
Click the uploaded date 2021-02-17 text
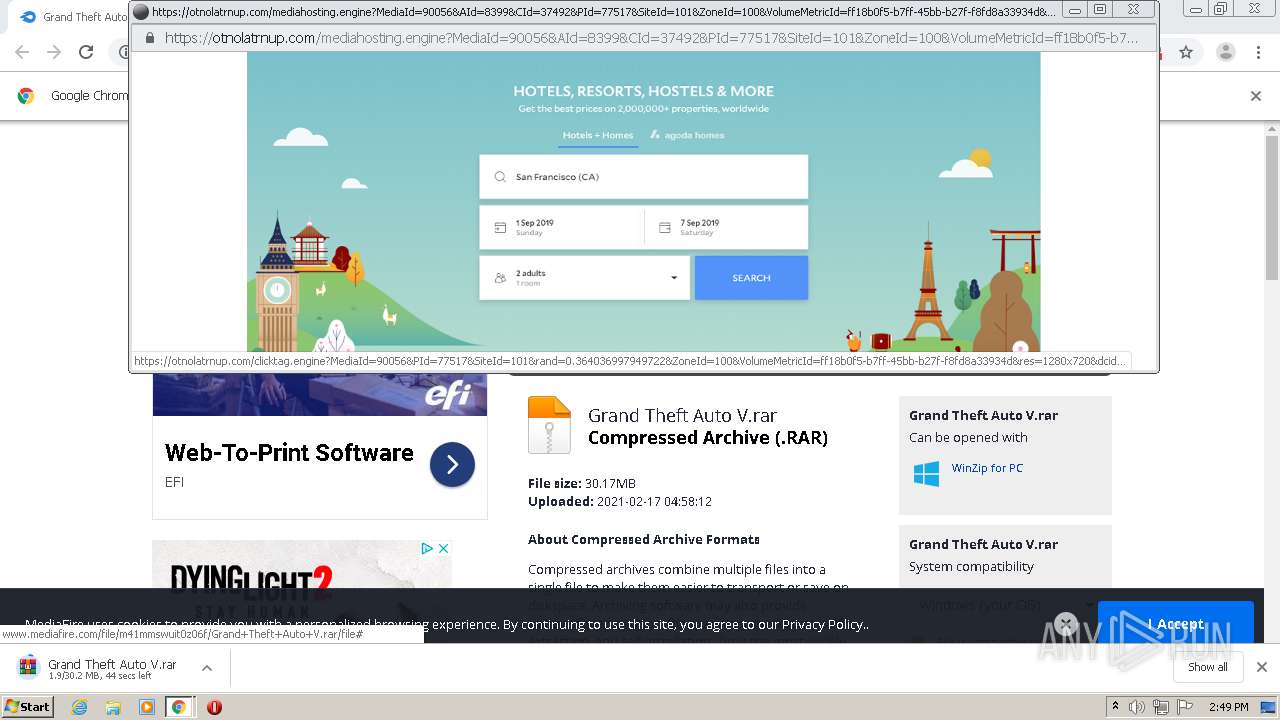click(x=654, y=502)
